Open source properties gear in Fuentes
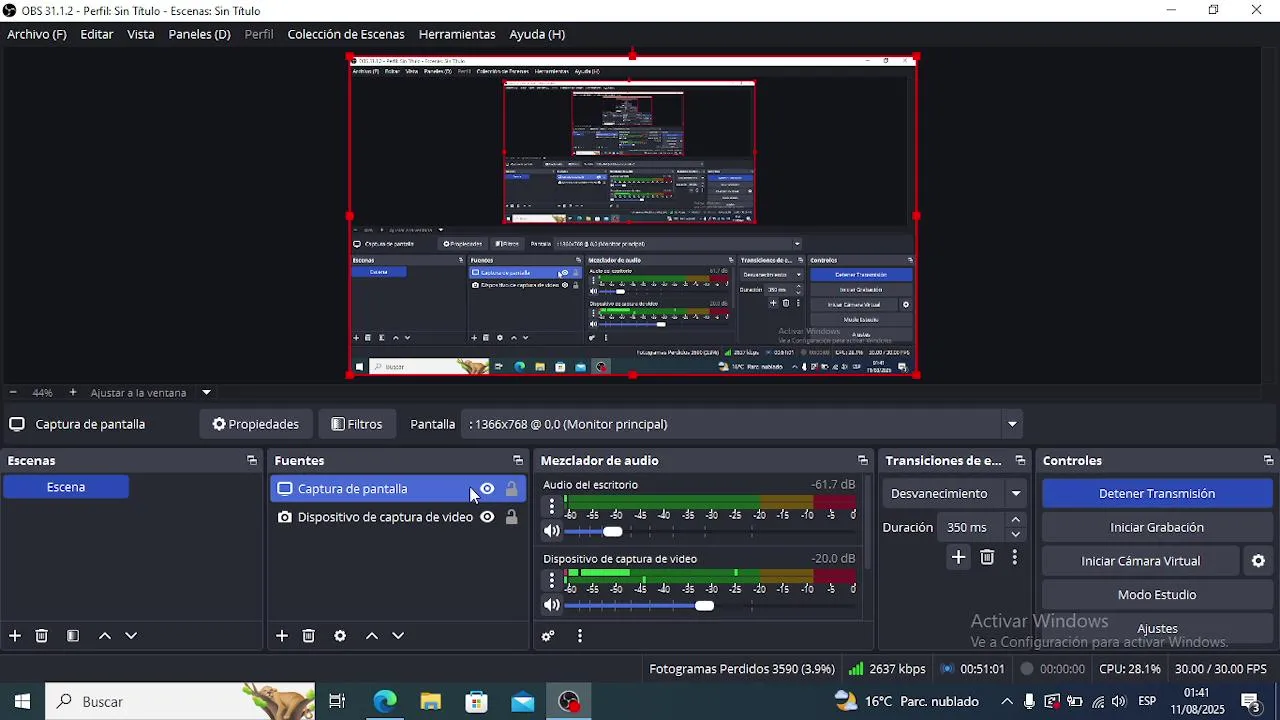This screenshot has height=720, width=1280. click(x=340, y=636)
